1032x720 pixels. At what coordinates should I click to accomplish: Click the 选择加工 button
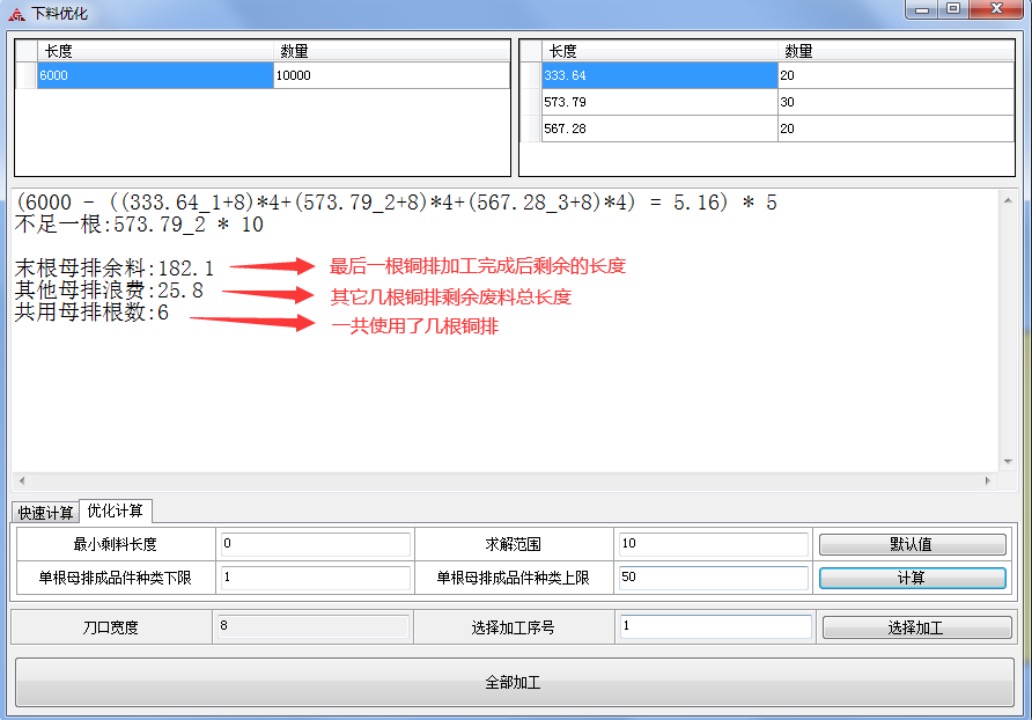pos(916,628)
